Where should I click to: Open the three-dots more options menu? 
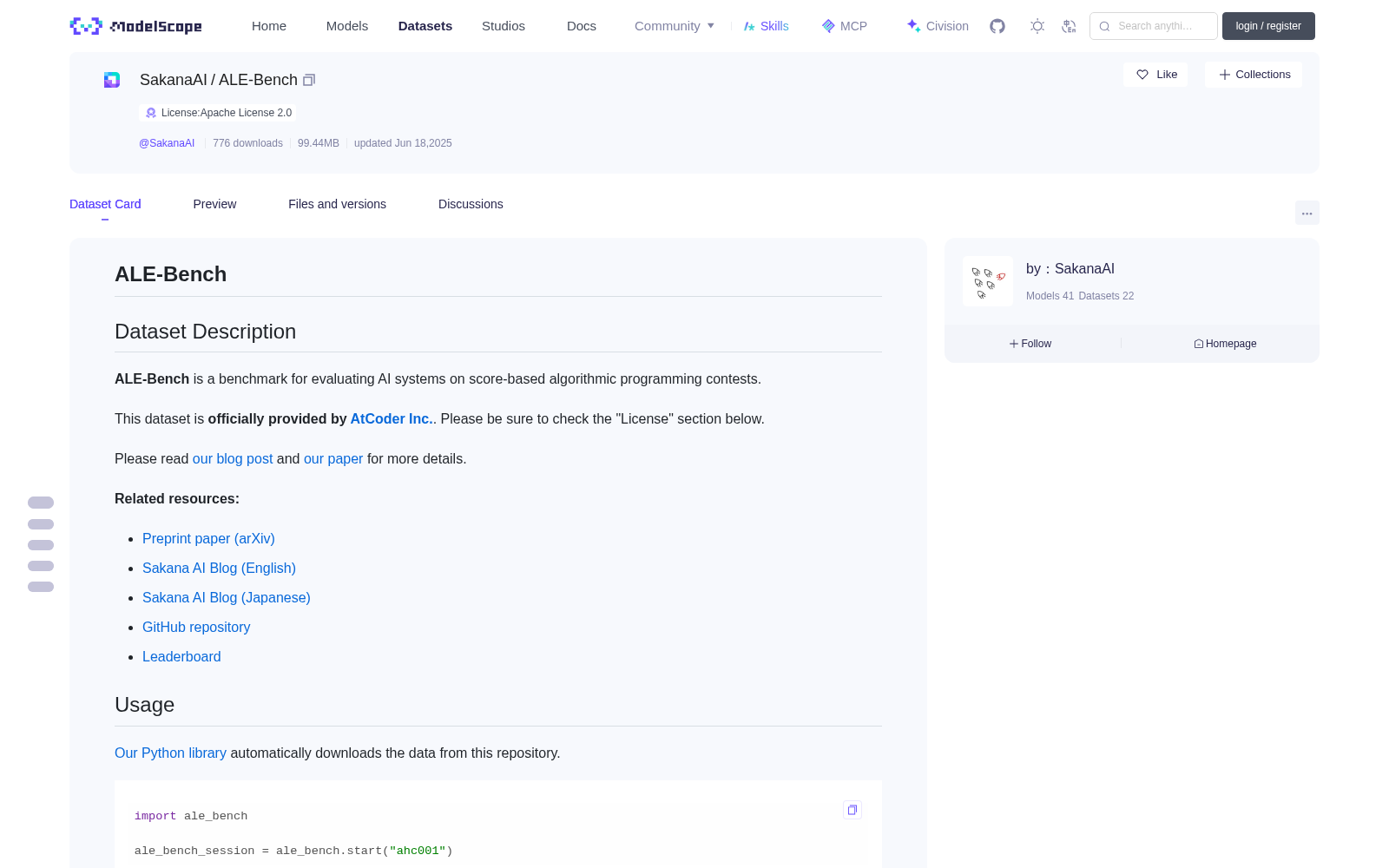click(1307, 213)
